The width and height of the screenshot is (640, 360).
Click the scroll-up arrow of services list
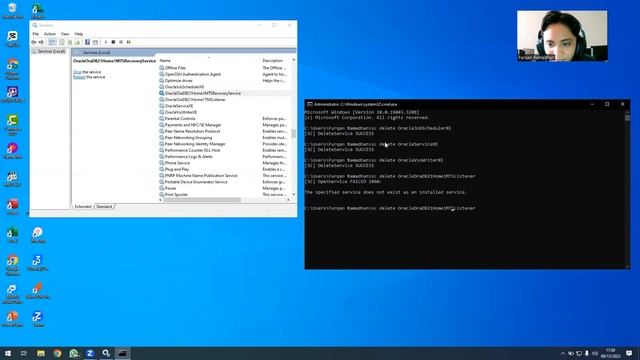(x=293, y=60)
